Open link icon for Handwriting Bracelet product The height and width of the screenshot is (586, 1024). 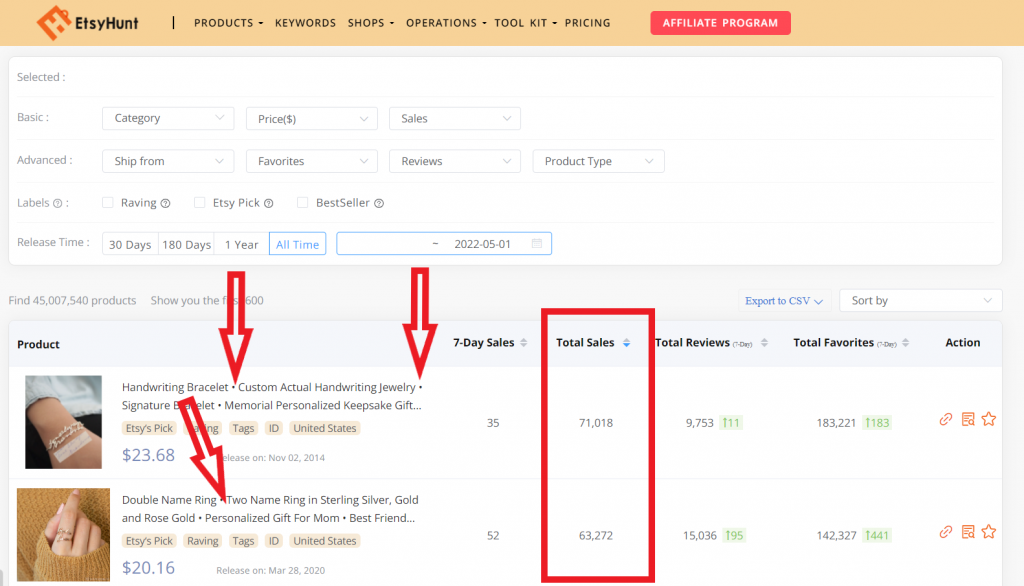point(946,419)
